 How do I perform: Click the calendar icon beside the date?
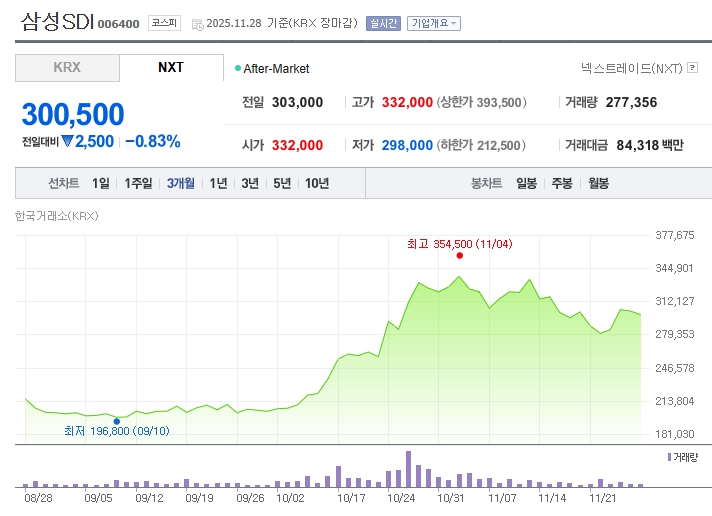196,23
